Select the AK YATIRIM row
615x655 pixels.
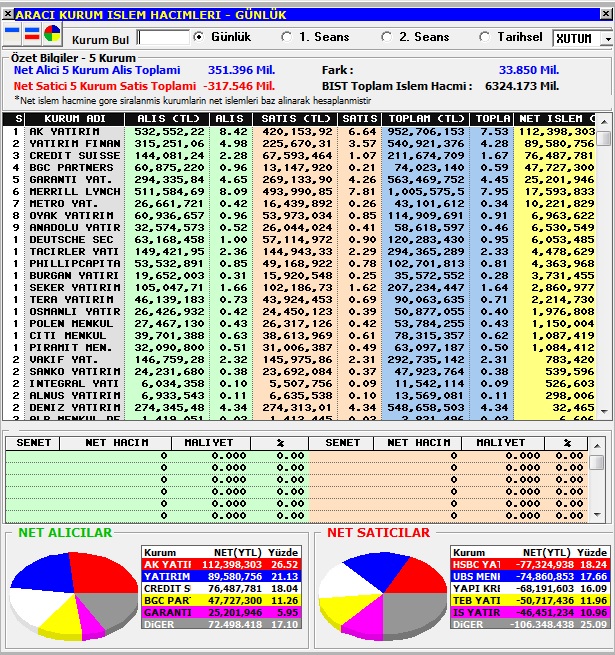[x=299, y=132]
